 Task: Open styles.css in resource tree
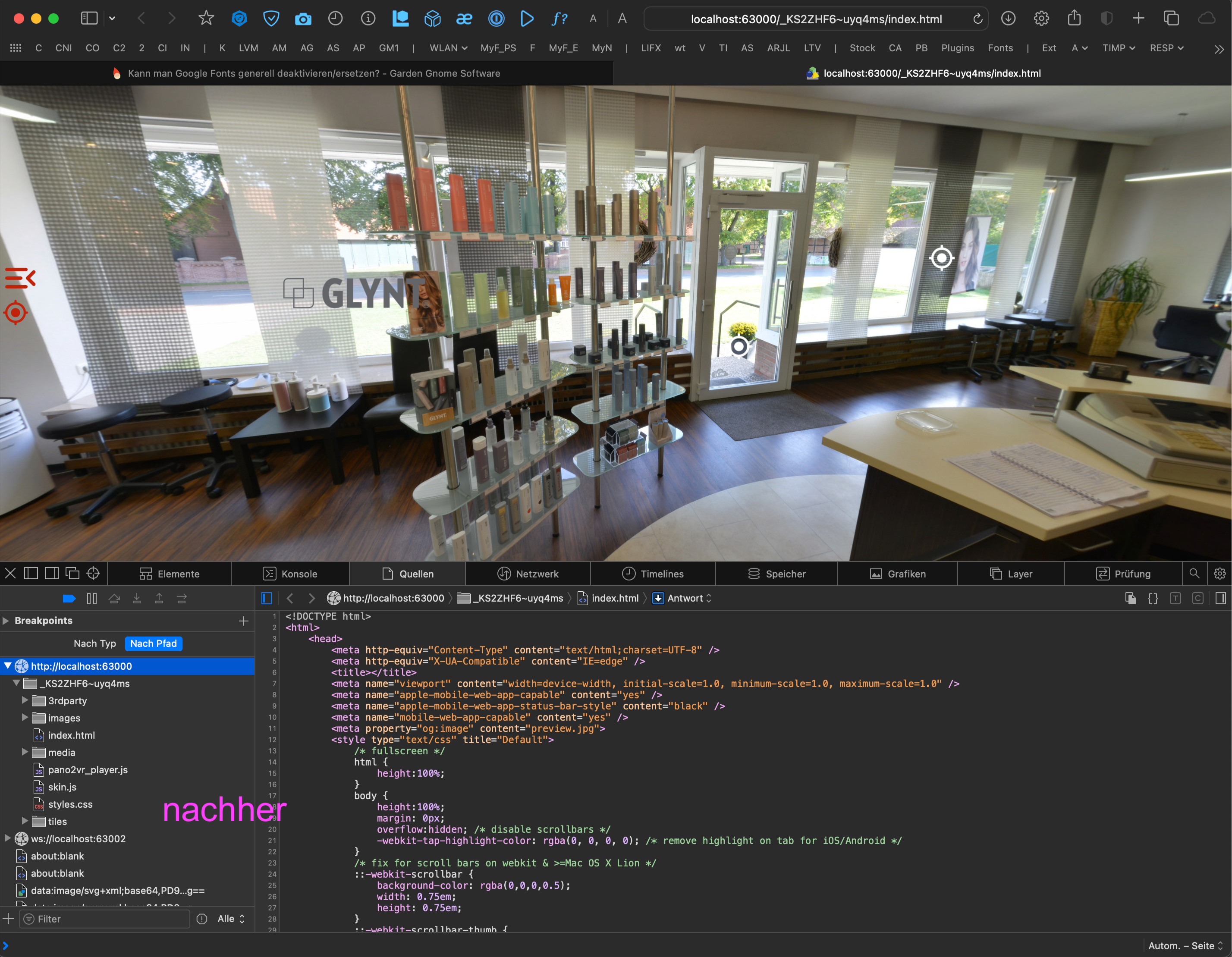tap(70, 804)
